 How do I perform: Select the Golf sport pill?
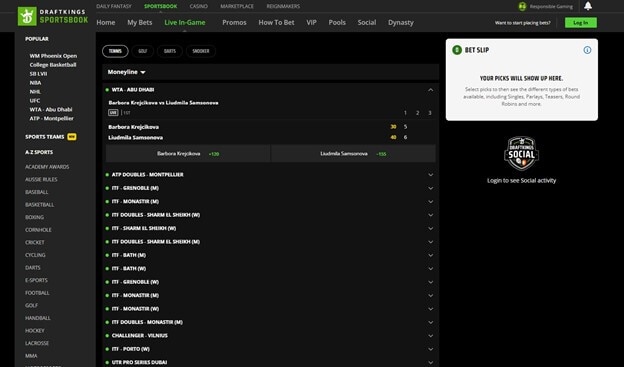142,51
